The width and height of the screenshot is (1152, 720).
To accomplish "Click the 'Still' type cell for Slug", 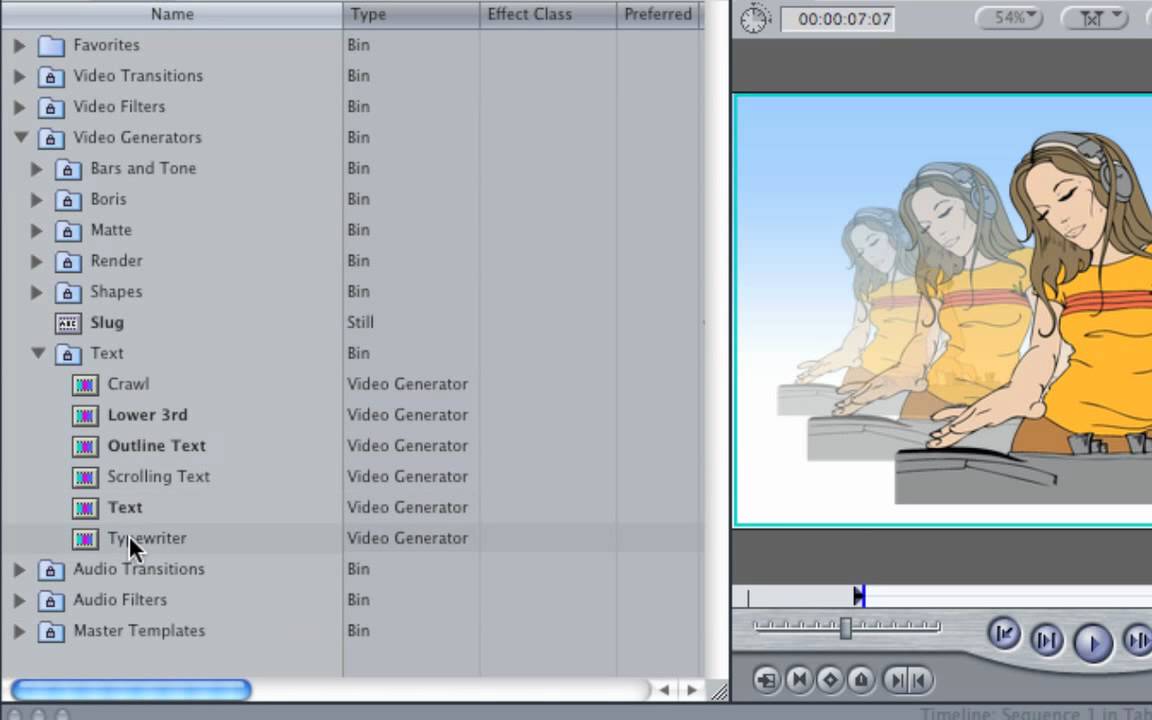I will [361, 323].
